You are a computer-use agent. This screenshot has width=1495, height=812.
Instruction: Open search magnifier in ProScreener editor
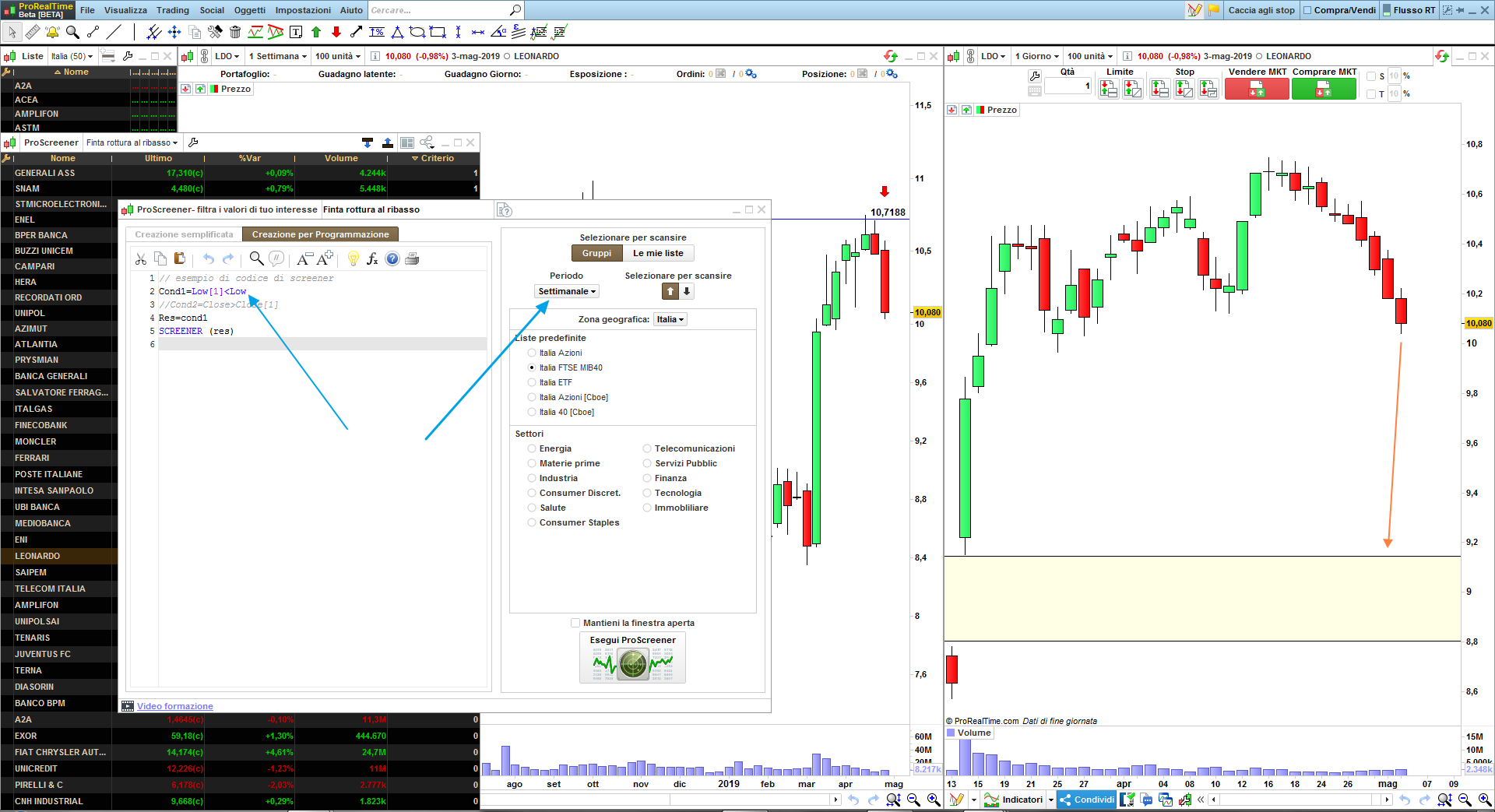256,259
